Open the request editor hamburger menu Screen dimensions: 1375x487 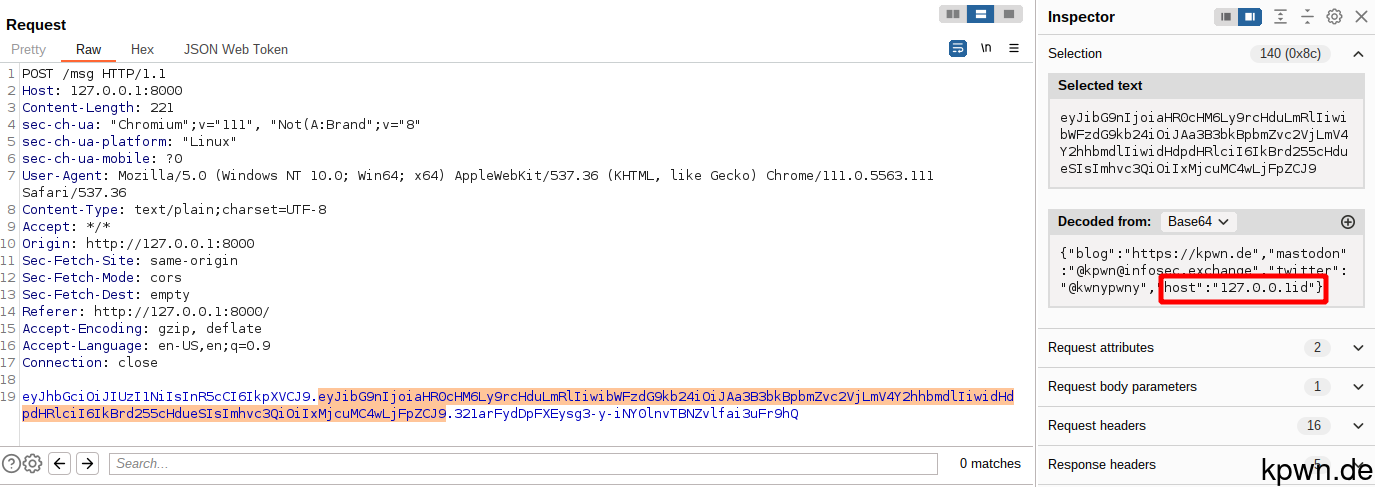click(1014, 48)
